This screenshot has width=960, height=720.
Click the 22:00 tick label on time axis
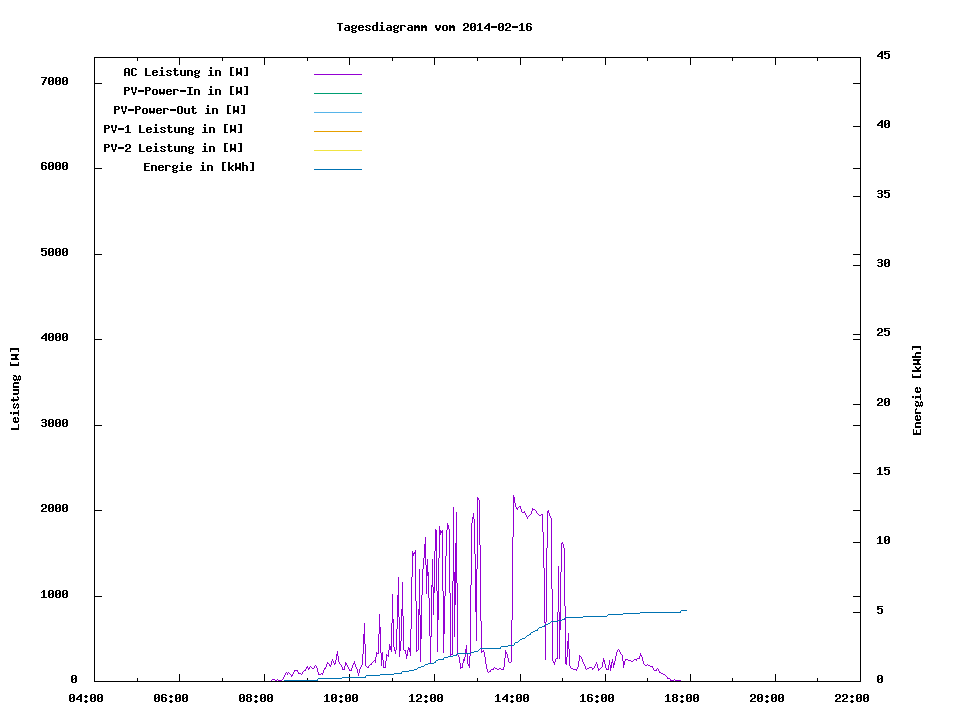click(x=852, y=698)
